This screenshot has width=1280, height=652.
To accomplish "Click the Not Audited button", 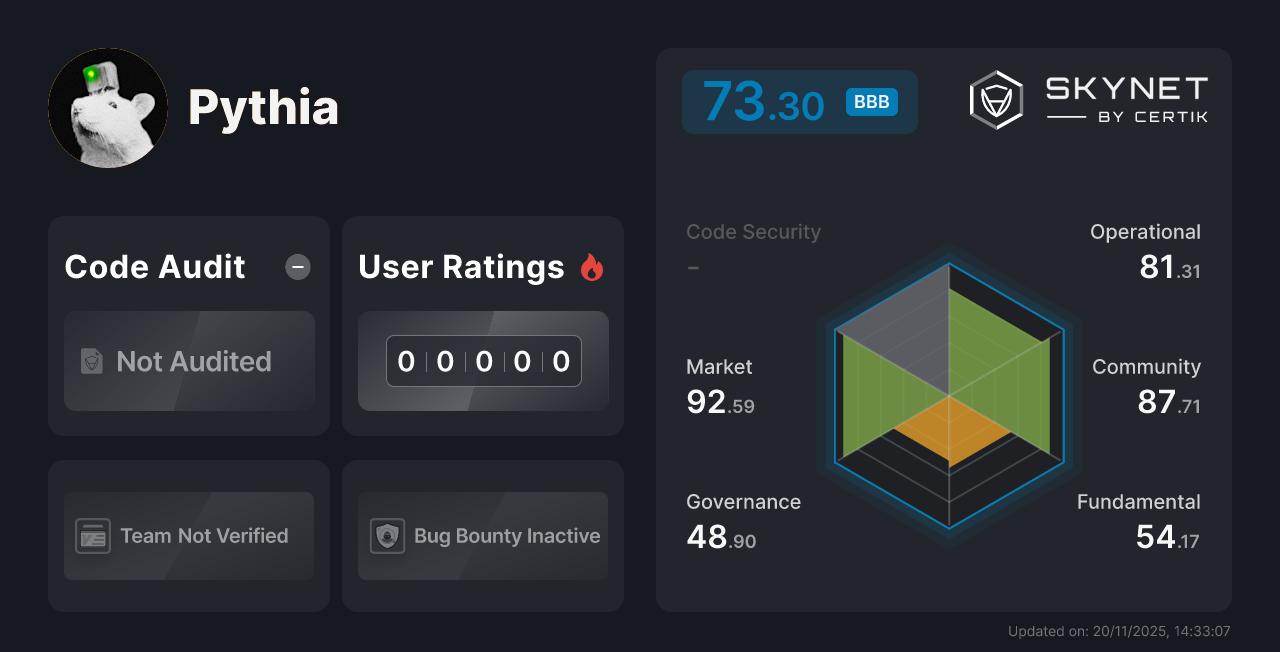I will [189, 361].
